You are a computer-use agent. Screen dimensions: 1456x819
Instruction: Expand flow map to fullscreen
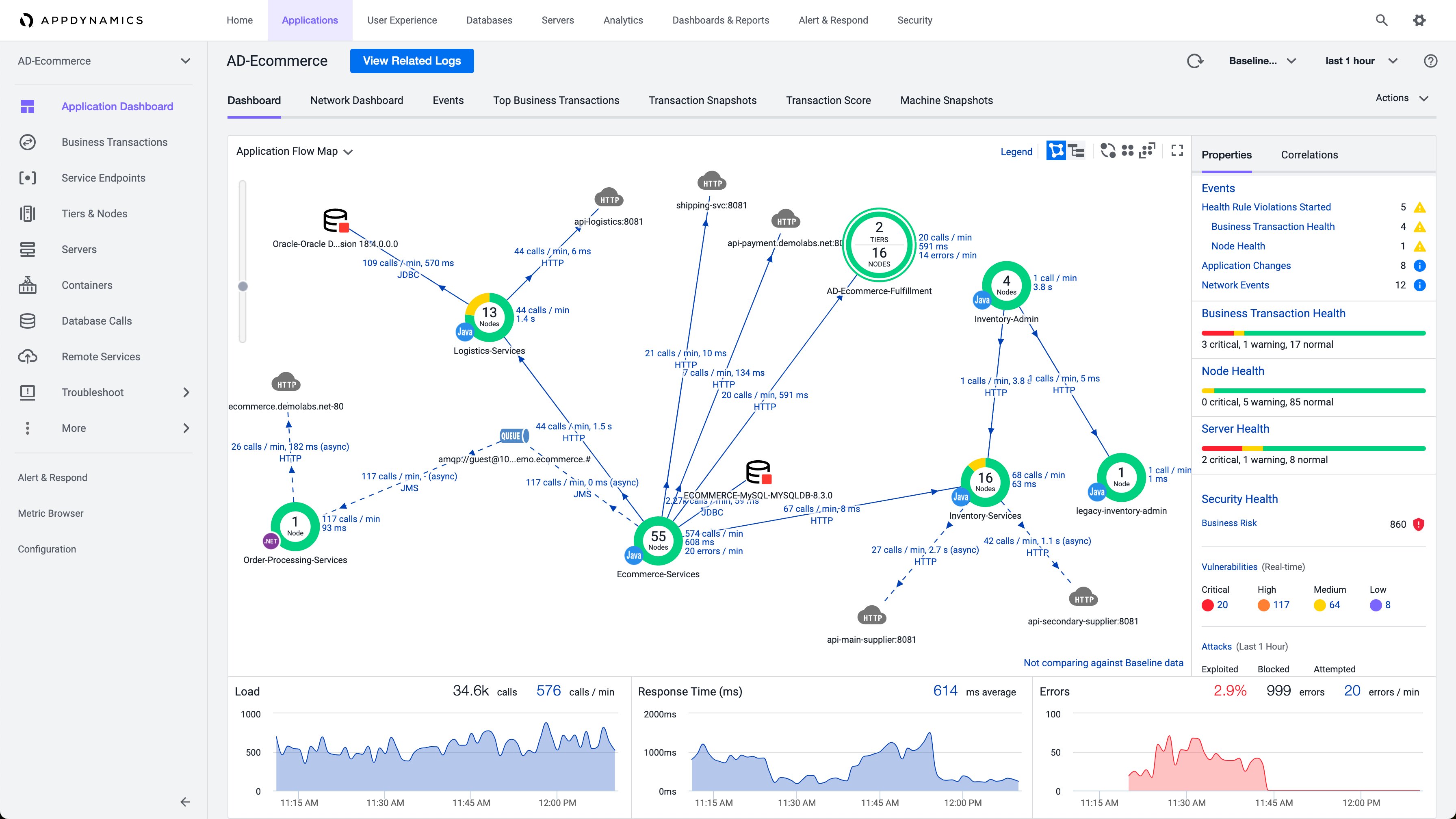tap(1177, 150)
